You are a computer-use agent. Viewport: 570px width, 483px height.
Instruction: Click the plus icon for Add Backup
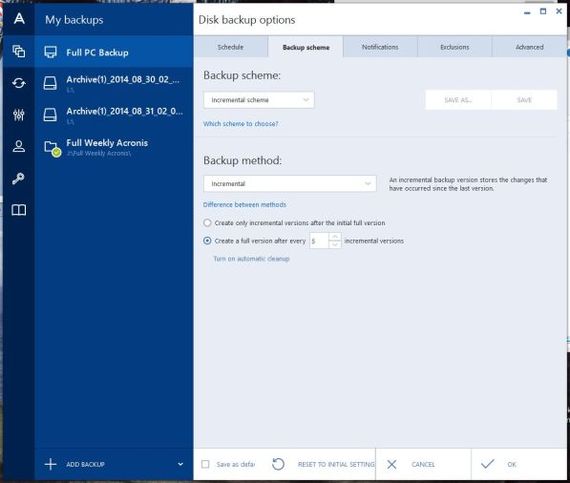pos(51,464)
